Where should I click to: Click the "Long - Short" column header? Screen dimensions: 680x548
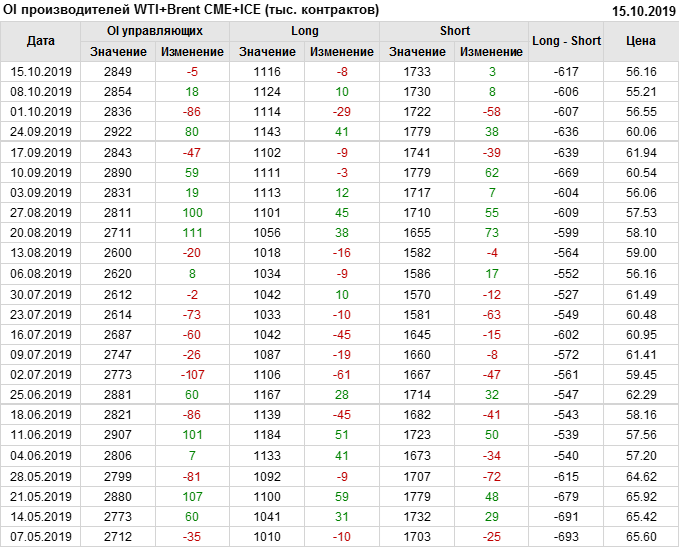click(x=567, y=41)
